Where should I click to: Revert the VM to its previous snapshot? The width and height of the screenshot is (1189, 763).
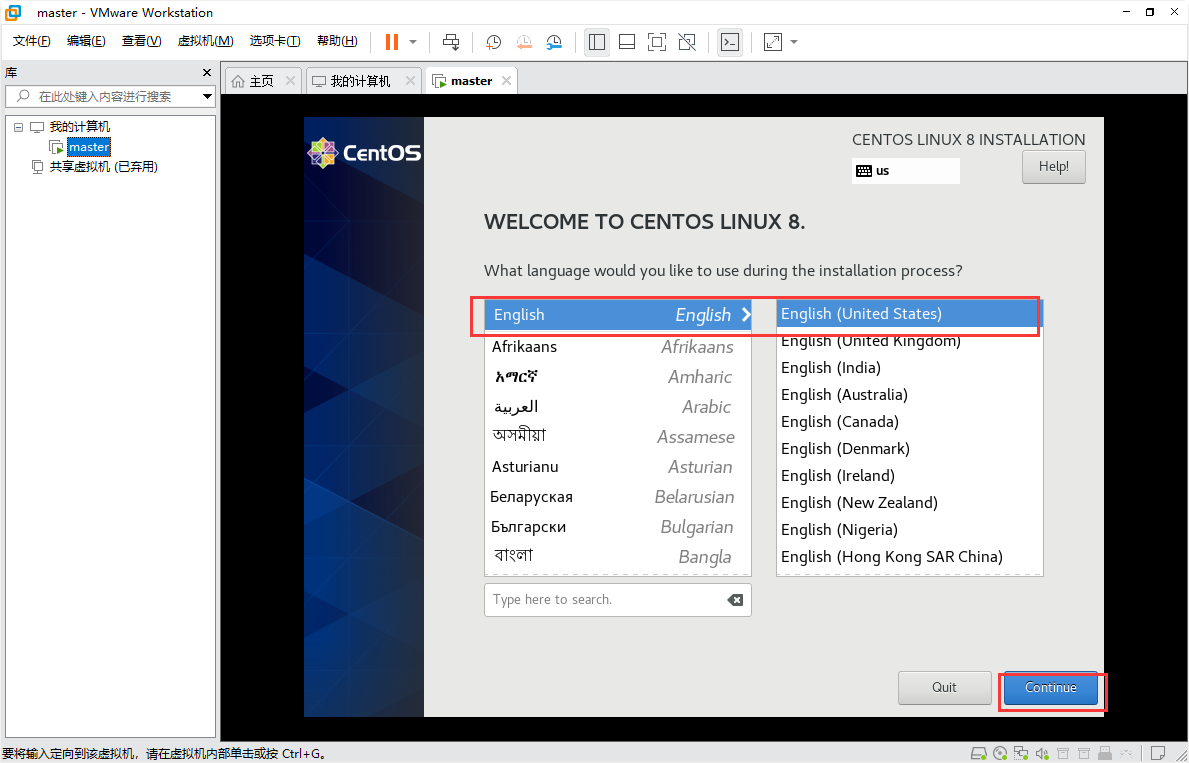pyautogui.click(x=524, y=42)
